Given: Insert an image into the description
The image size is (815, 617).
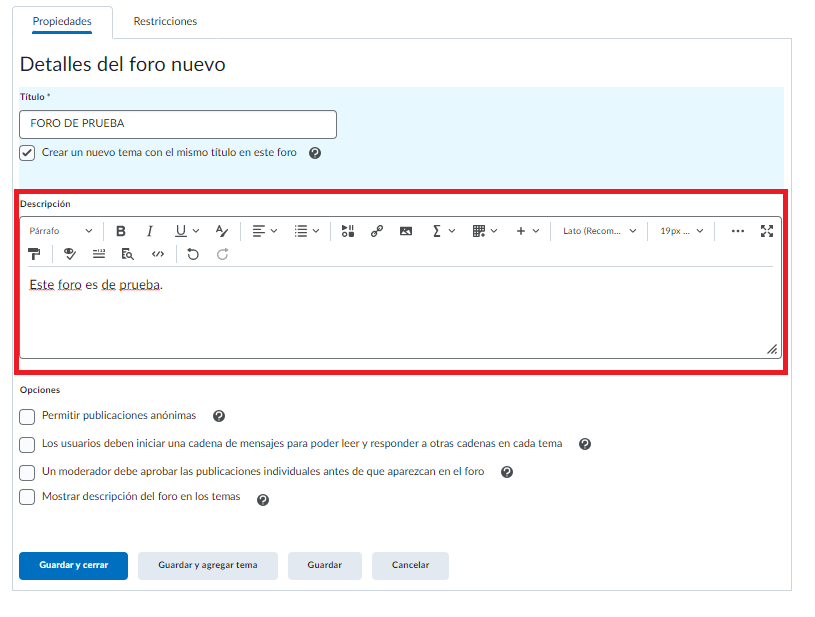Looking at the screenshot, I should tap(406, 231).
